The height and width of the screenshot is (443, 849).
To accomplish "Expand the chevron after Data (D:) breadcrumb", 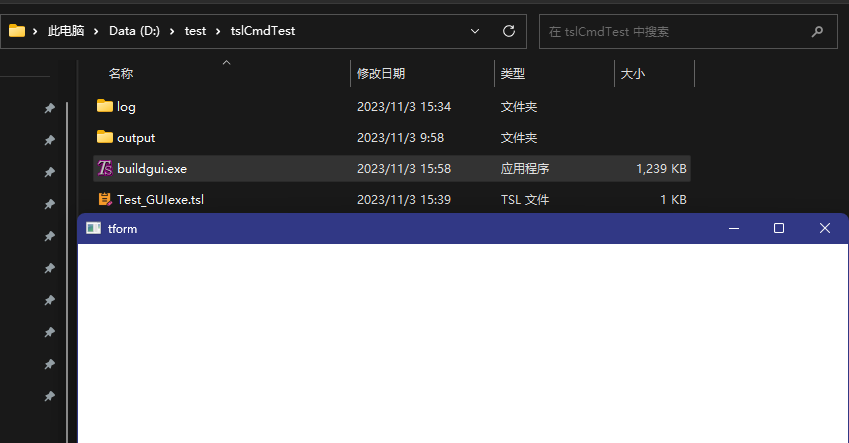I will tap(173, 31).
